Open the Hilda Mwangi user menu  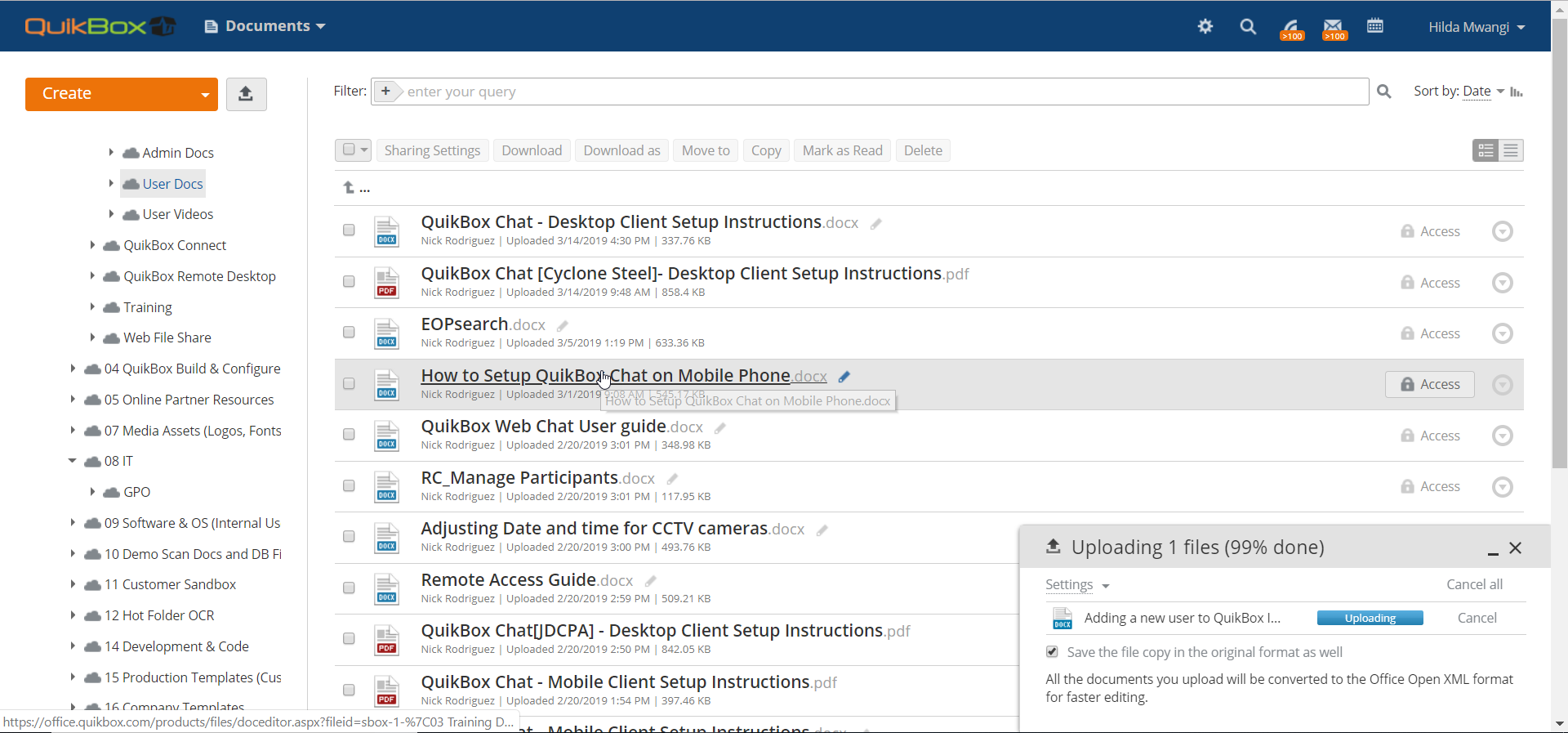(1476, 27)
